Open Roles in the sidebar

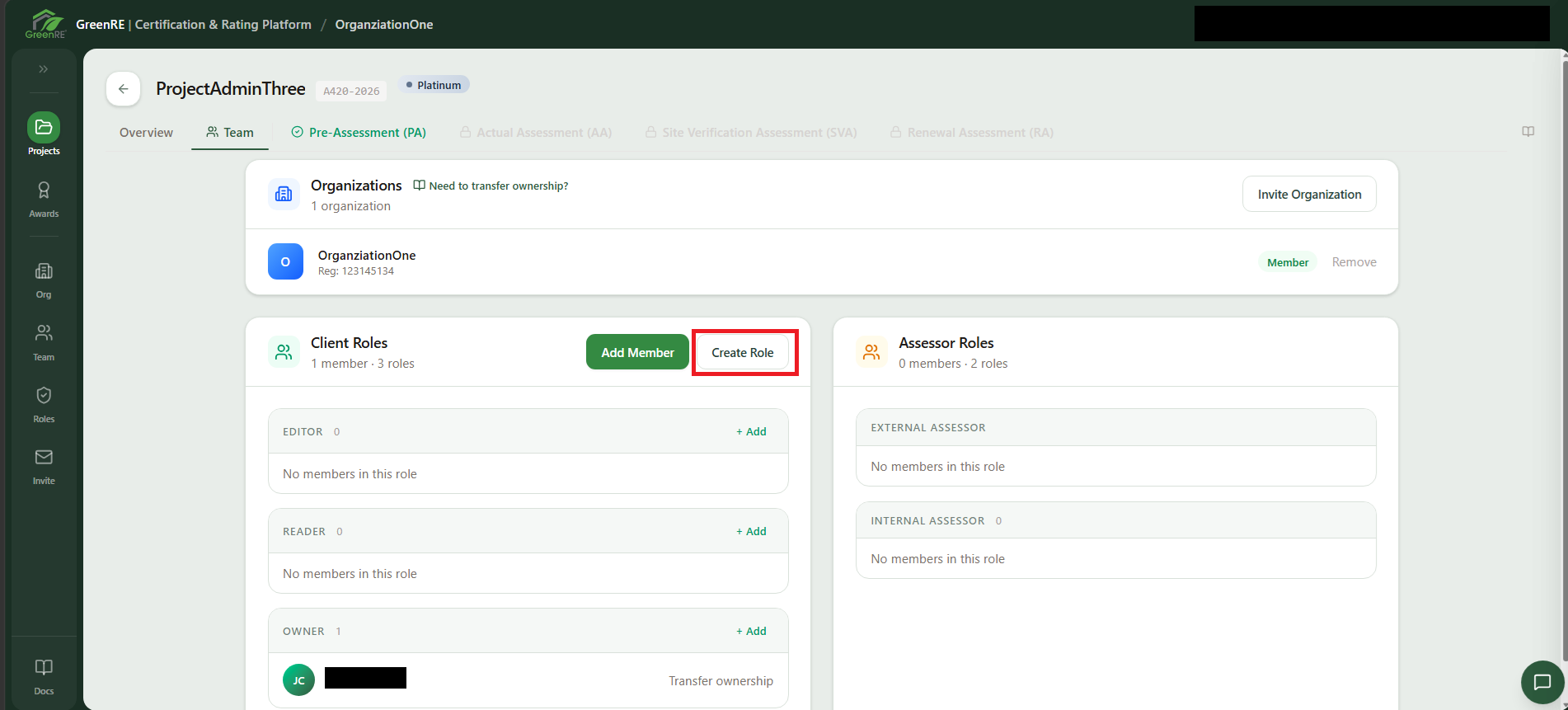pyautogui.click(x=44, y=405)
